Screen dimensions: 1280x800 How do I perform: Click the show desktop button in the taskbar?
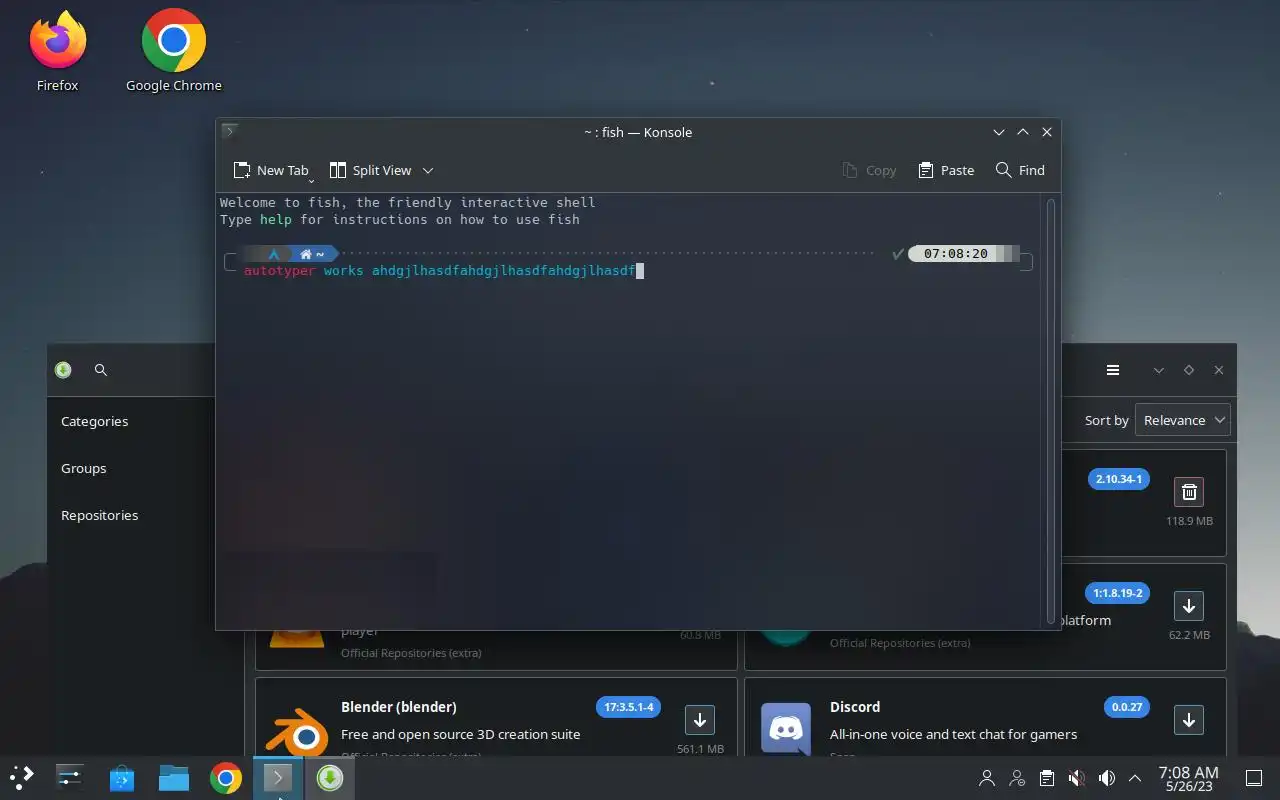[1253, 778]
